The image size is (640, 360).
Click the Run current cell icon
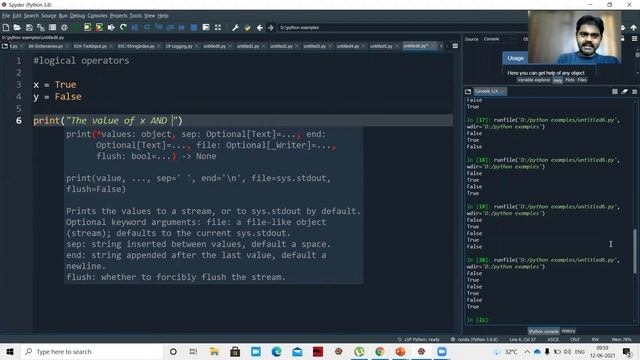click(87, 27)
